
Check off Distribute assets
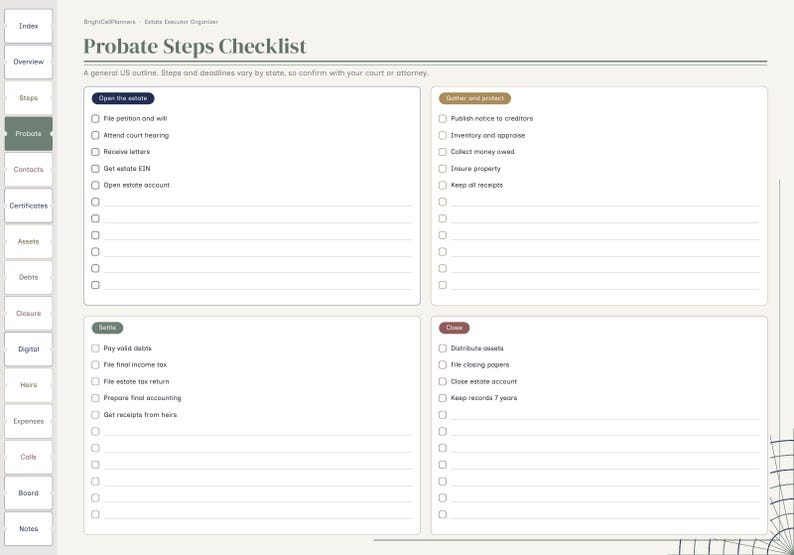pos(443,348)
